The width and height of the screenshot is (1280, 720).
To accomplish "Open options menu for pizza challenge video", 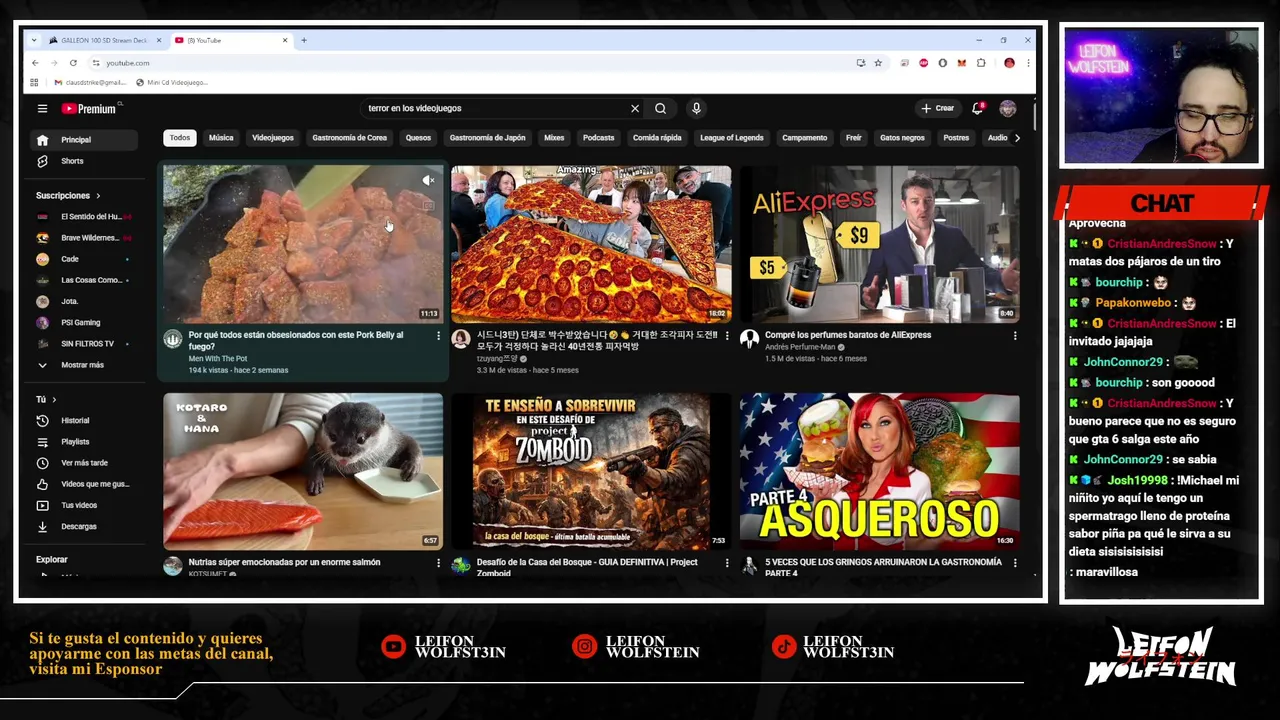I will [x=727, y=336].
